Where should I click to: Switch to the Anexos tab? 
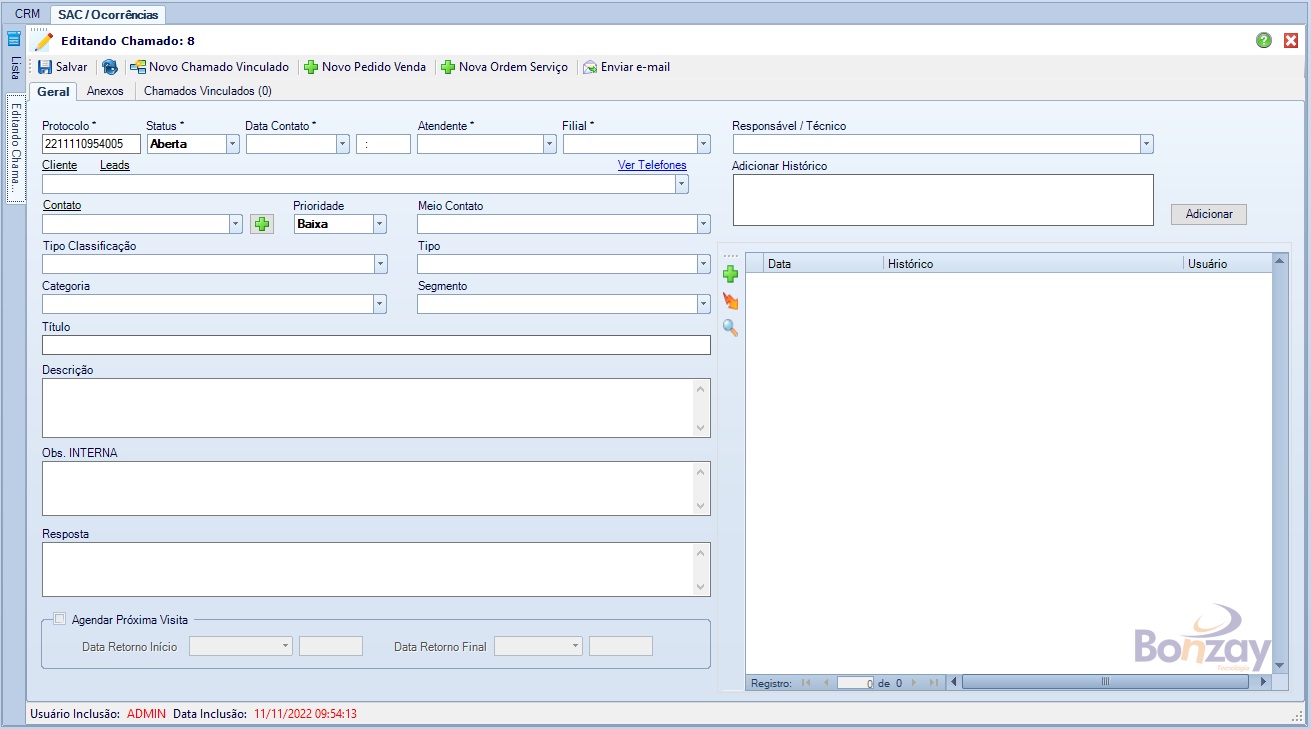pos(105,91)
